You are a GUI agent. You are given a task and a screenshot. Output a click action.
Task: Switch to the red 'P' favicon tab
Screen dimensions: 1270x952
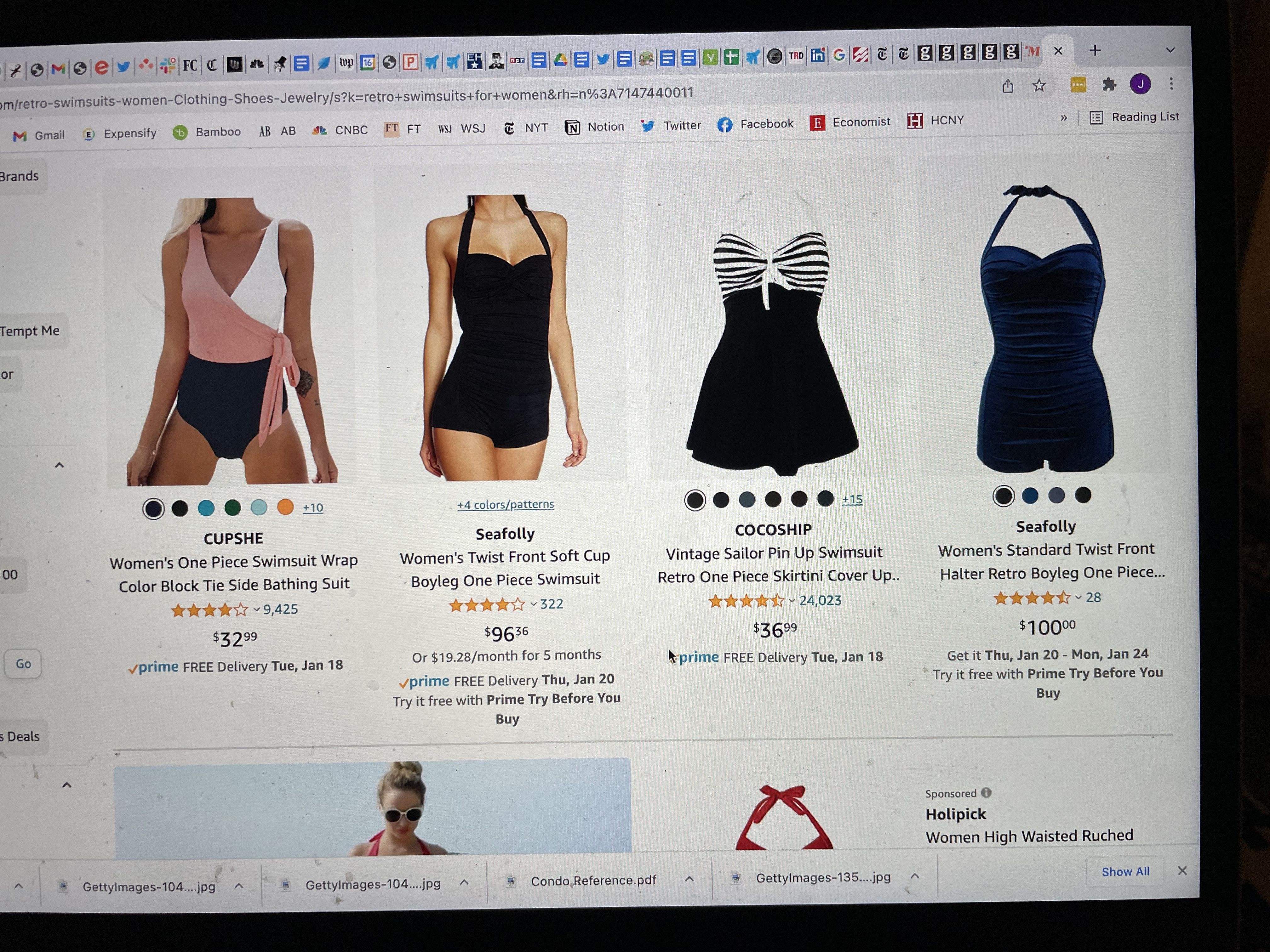click(x=410, y=61)
